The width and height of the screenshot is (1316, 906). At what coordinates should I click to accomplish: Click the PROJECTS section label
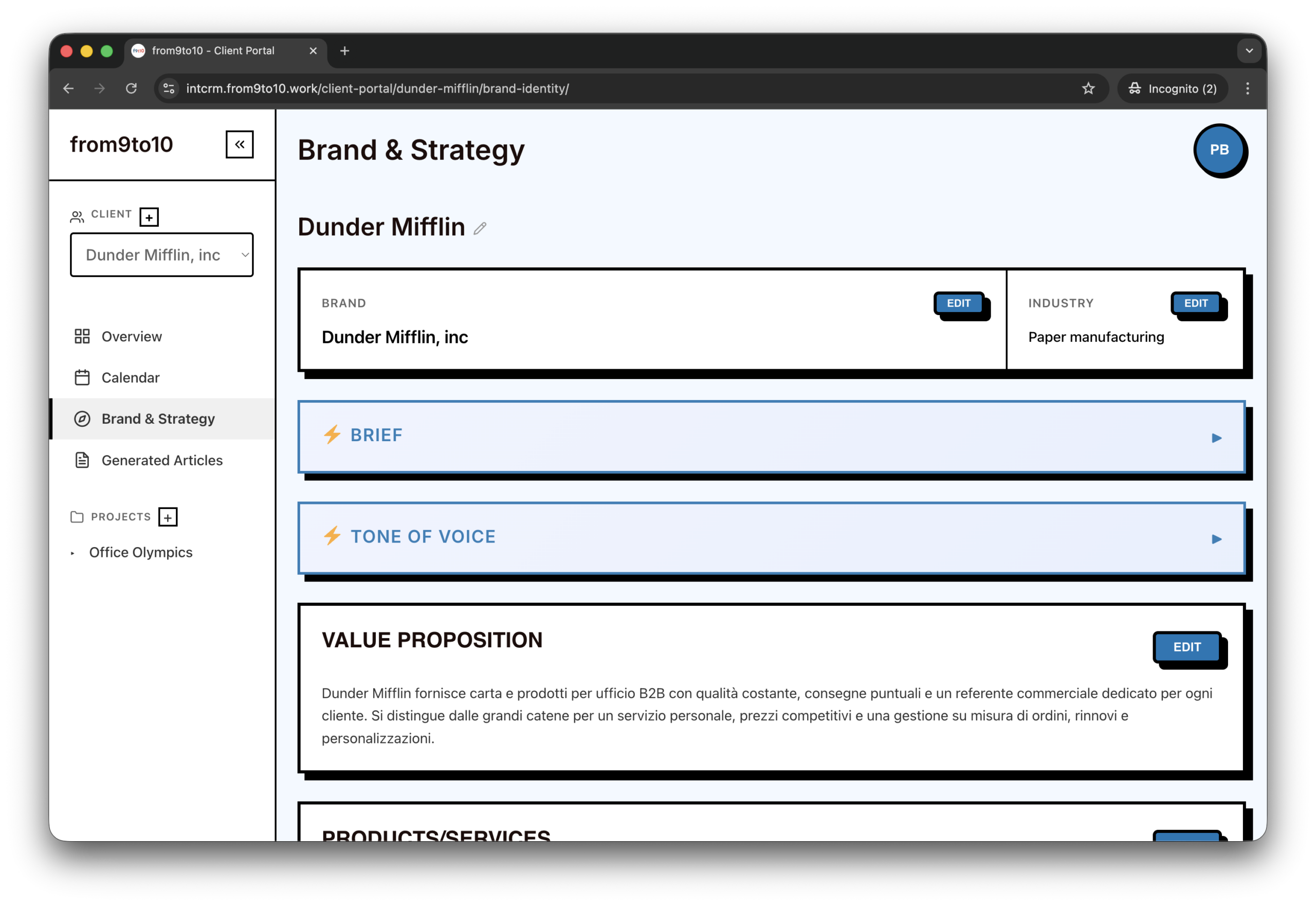(121, 517)
